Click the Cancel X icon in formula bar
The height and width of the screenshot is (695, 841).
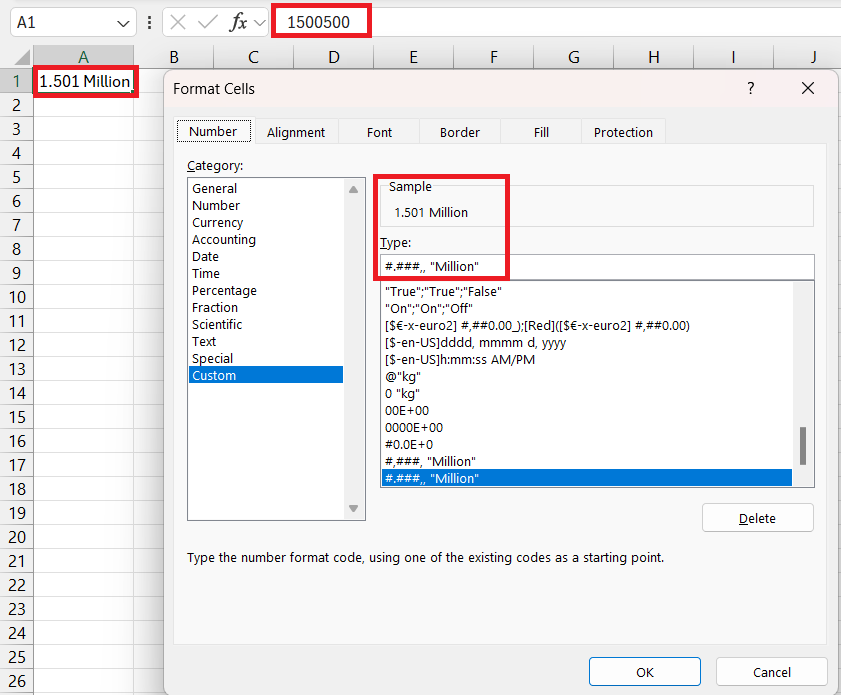177,22
